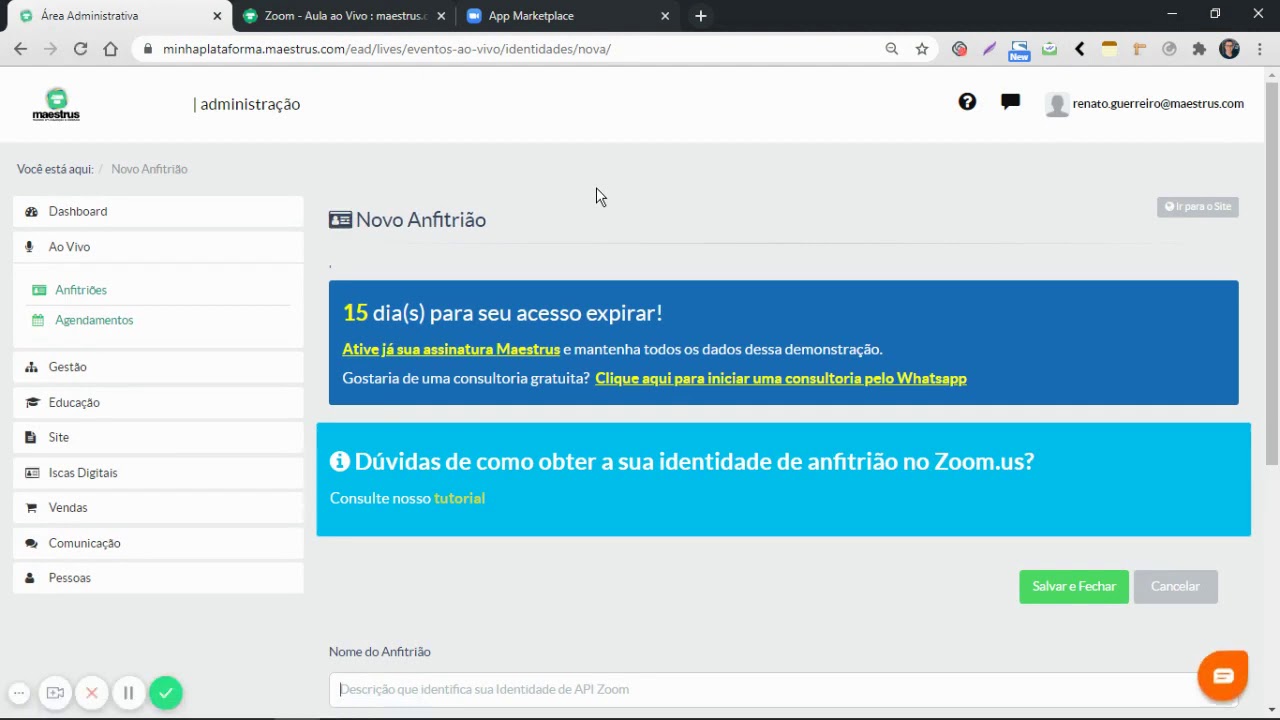Image resolution: width=1280 pixels, height=720 pixels.
Task: Go to browser home page
Action: (110, 49)
